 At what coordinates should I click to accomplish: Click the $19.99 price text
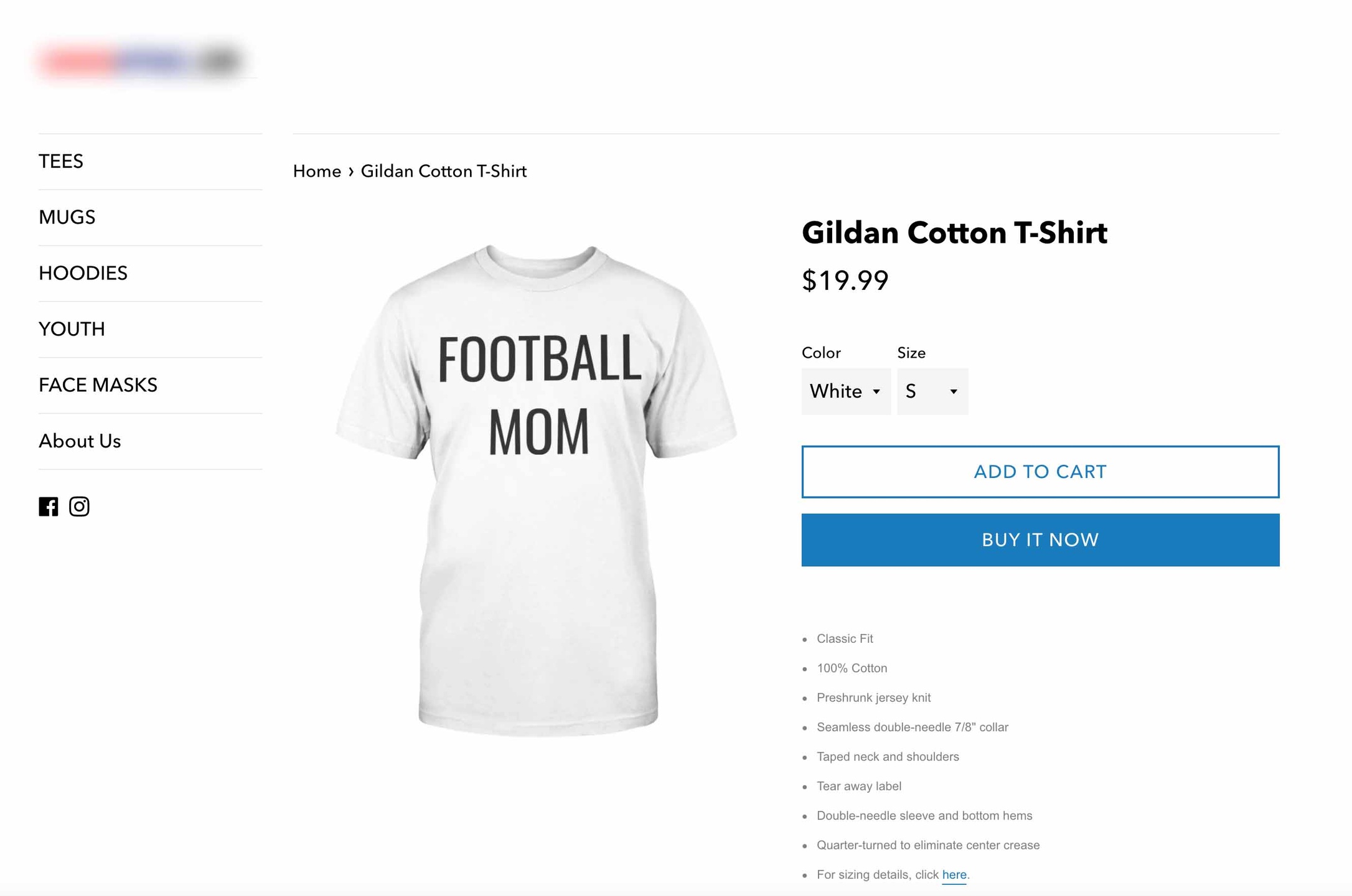pyautogui.click(x=845, y=281)
